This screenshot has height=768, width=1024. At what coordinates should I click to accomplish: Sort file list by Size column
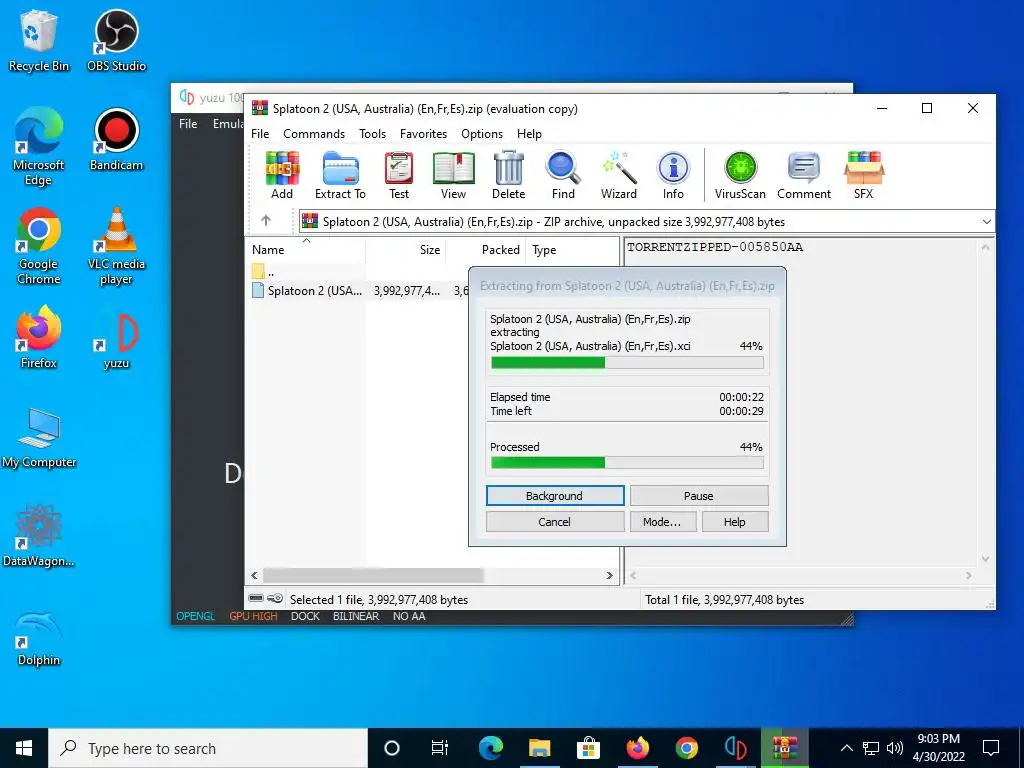(x=405, y=249)
